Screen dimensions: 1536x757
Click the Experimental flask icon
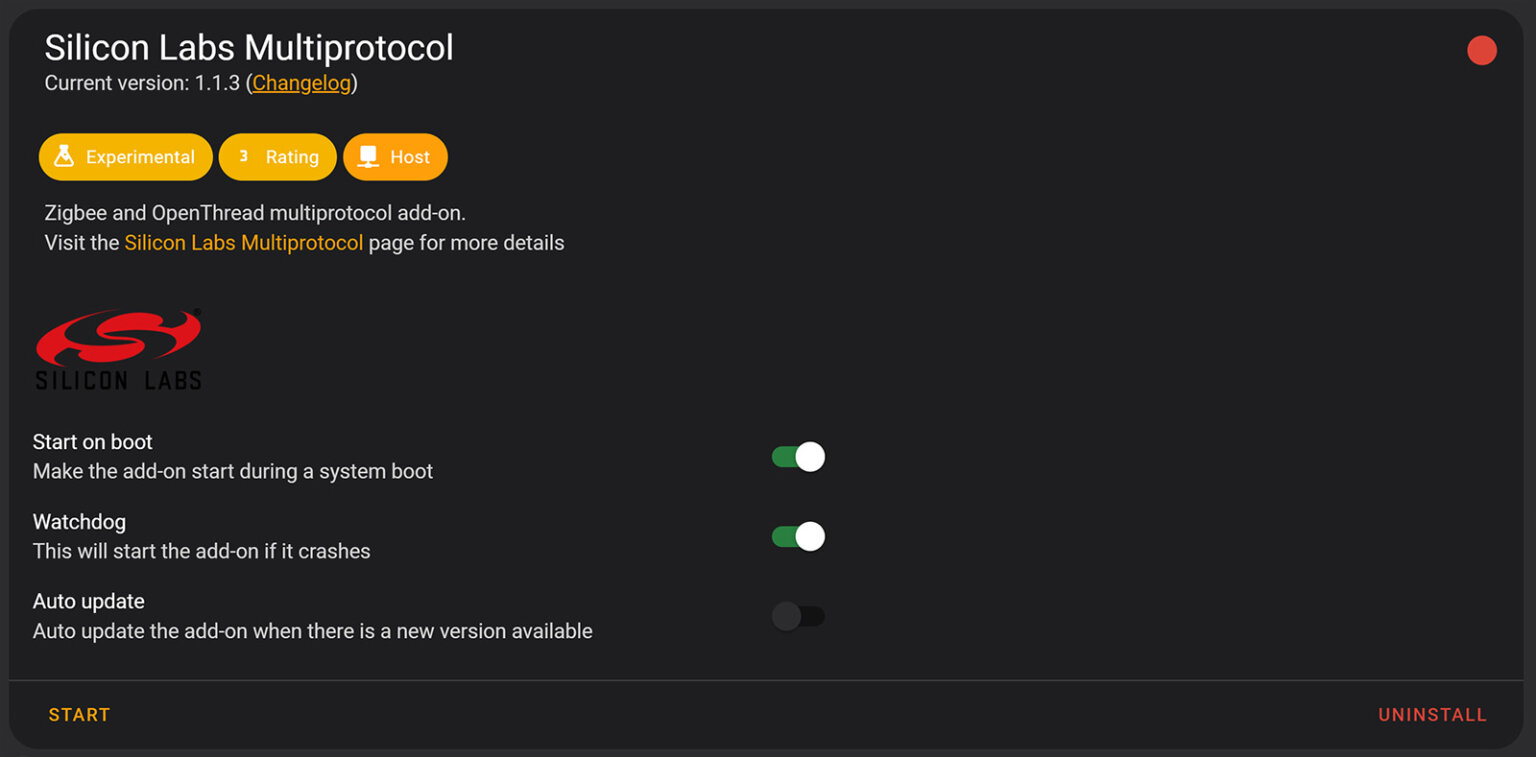pos(64,156)
